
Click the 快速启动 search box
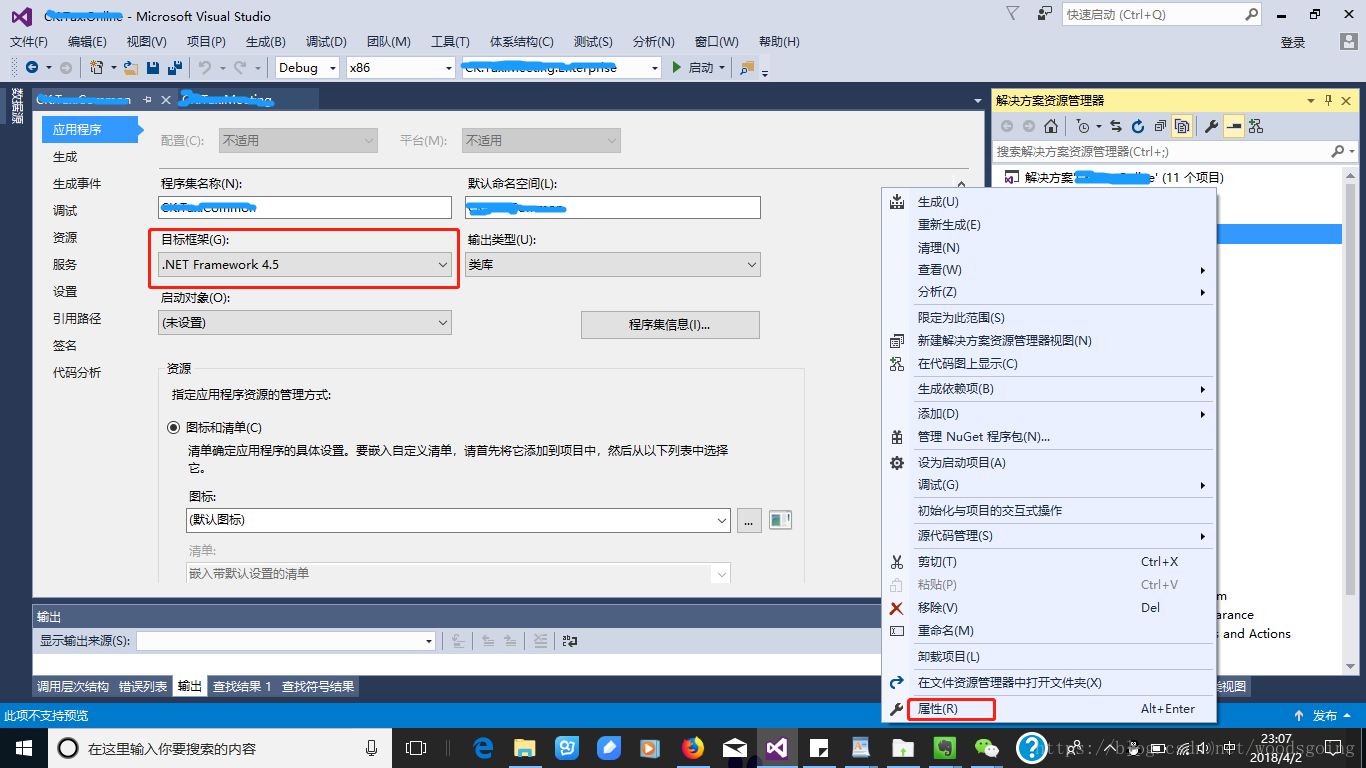1163,14
